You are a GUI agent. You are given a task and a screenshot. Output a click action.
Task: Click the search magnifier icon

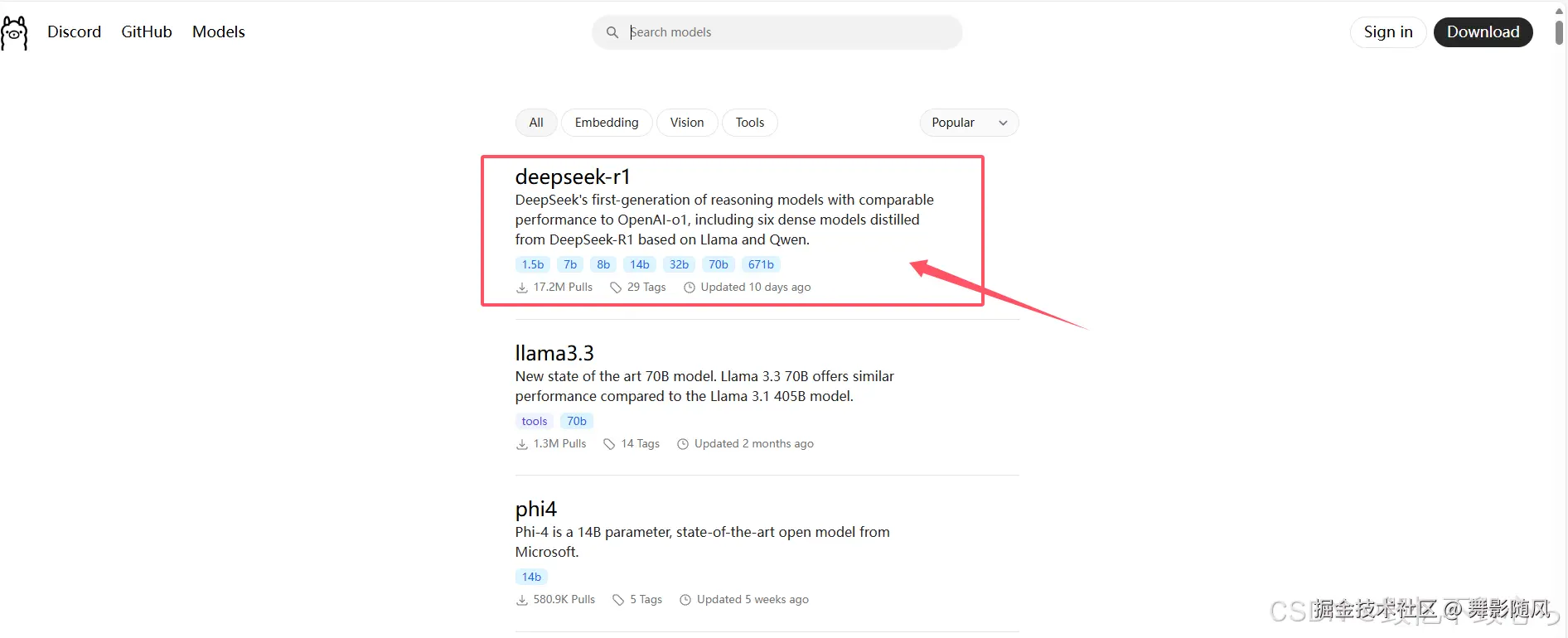point(612,32)
